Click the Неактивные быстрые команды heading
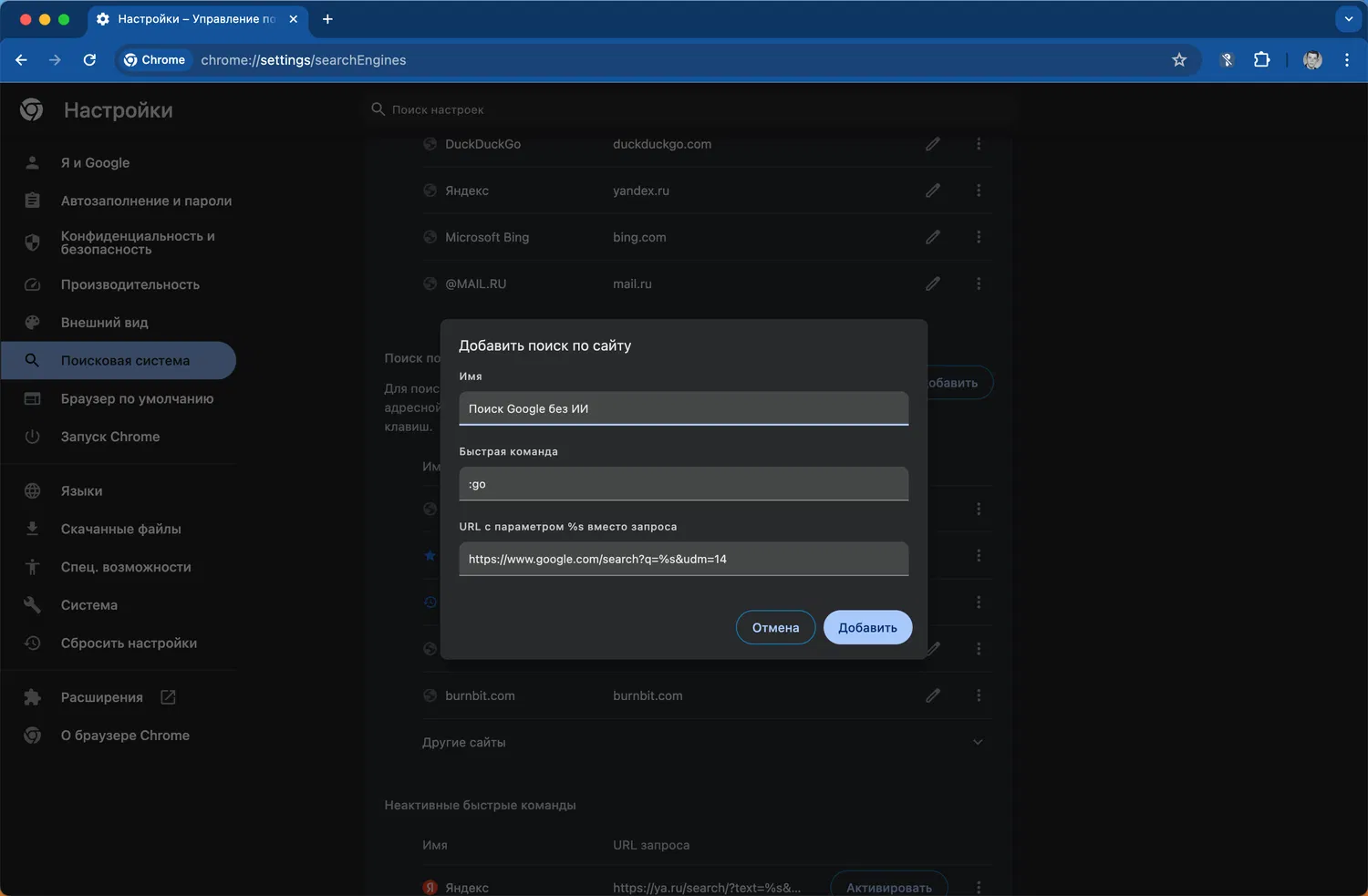Image resolution: width=1368 pixels, height=896 pixels. tap(480, 805)
